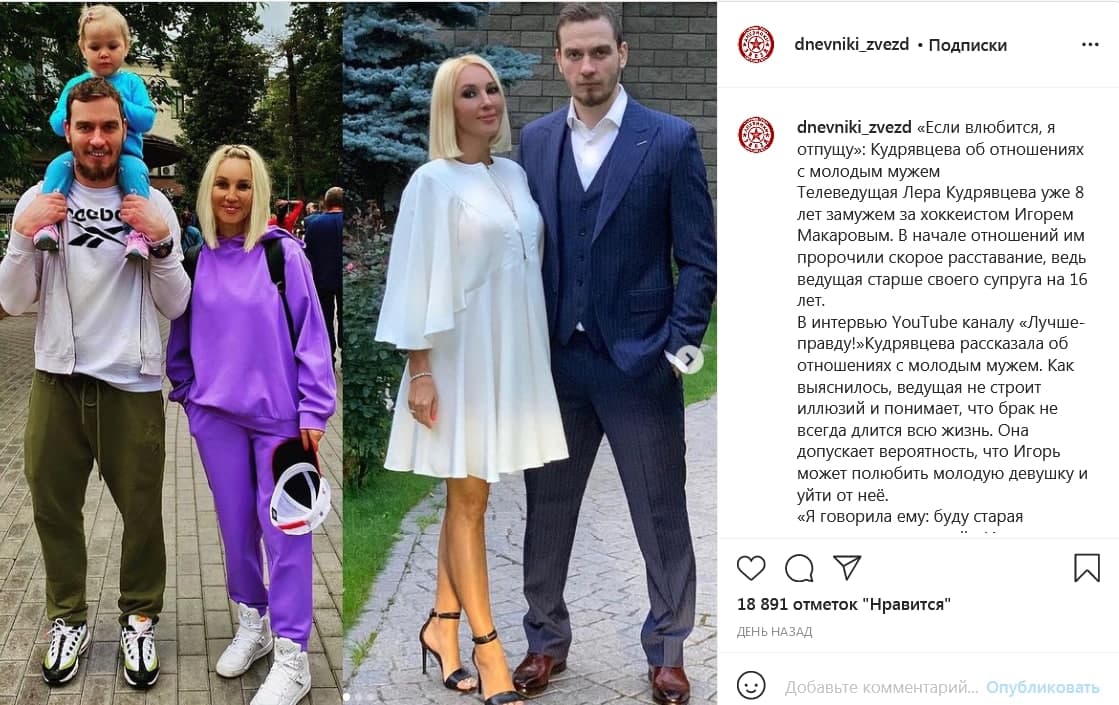Viewport: 1119px width, 705px height.
Task: Focus the Добавьте комментарий input field
Action: (881, 687)
